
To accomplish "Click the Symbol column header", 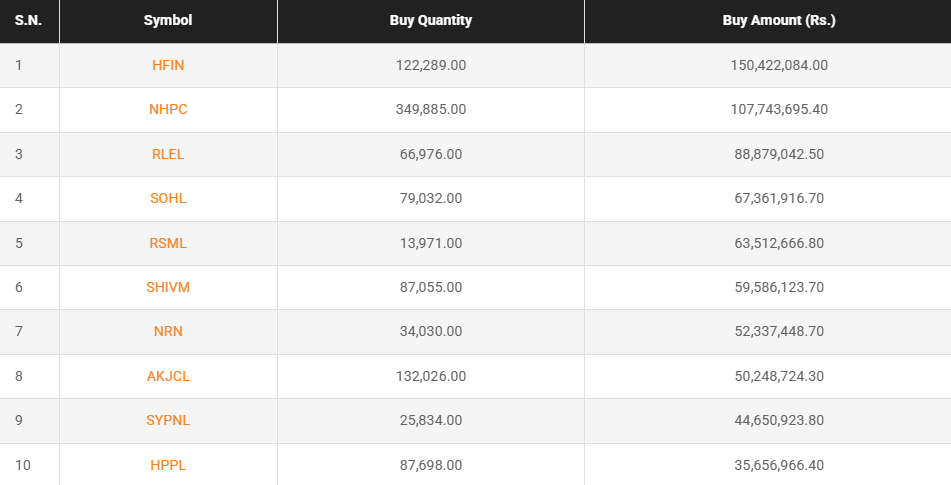I will [x=168, y=20].
